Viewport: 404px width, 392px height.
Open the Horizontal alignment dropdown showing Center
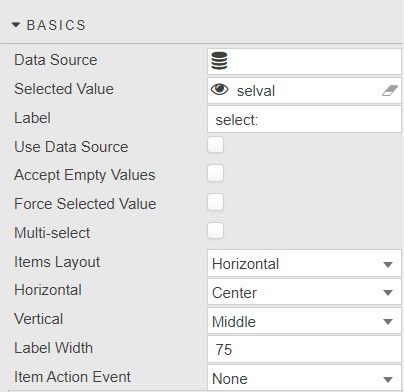(x=304, y=292)
